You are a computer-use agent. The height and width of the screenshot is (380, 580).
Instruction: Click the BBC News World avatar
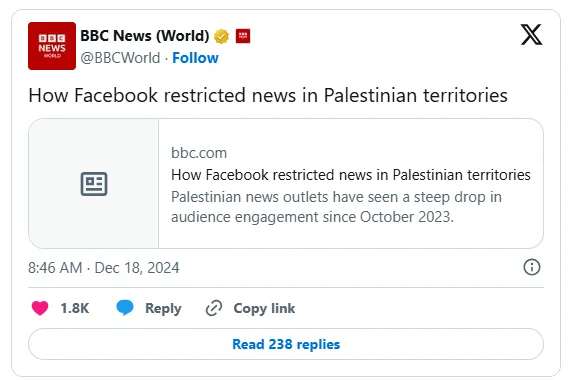coord(52,46)
